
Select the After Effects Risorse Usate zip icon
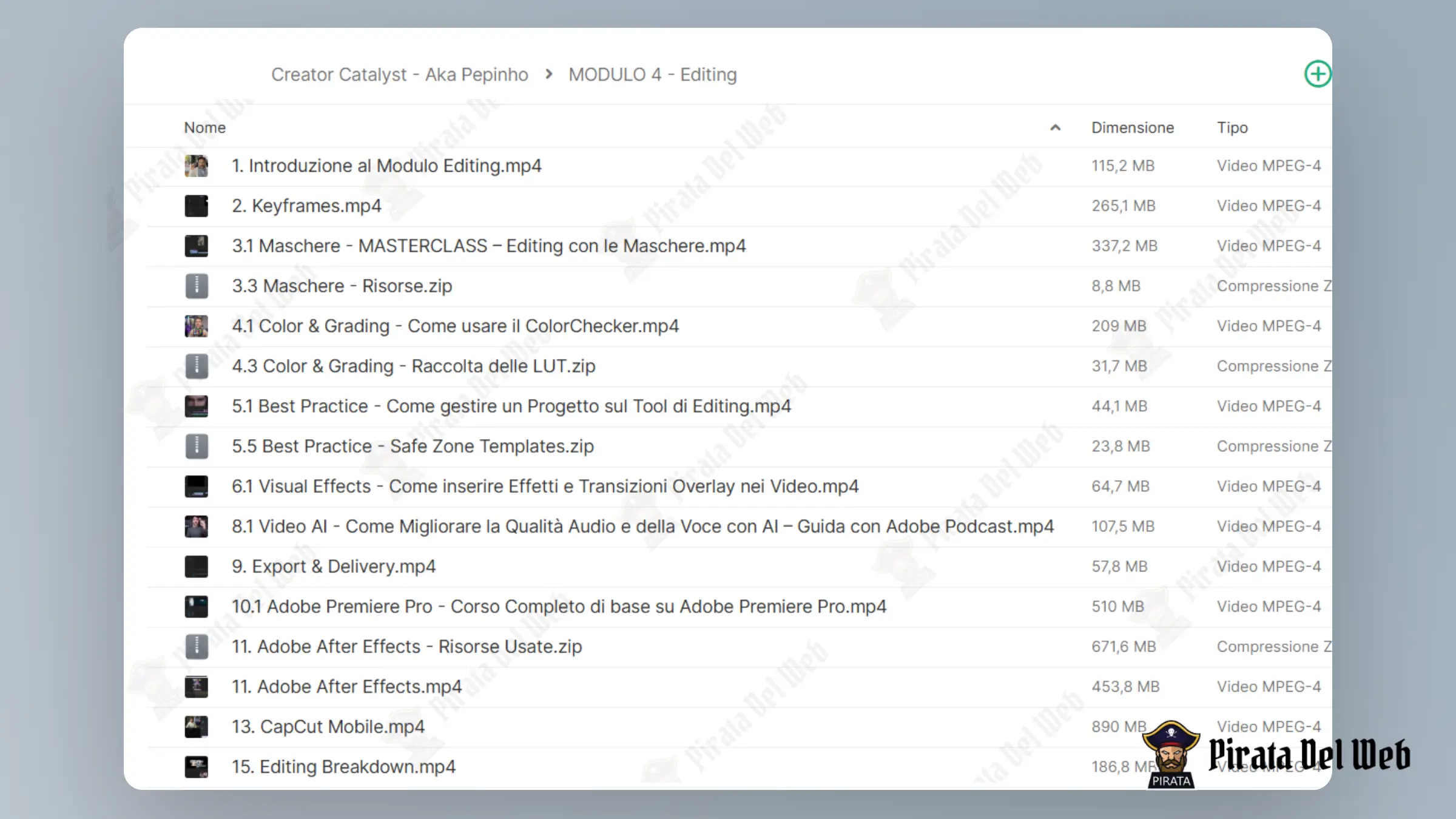pyautogui.click(x=197, y=646)
